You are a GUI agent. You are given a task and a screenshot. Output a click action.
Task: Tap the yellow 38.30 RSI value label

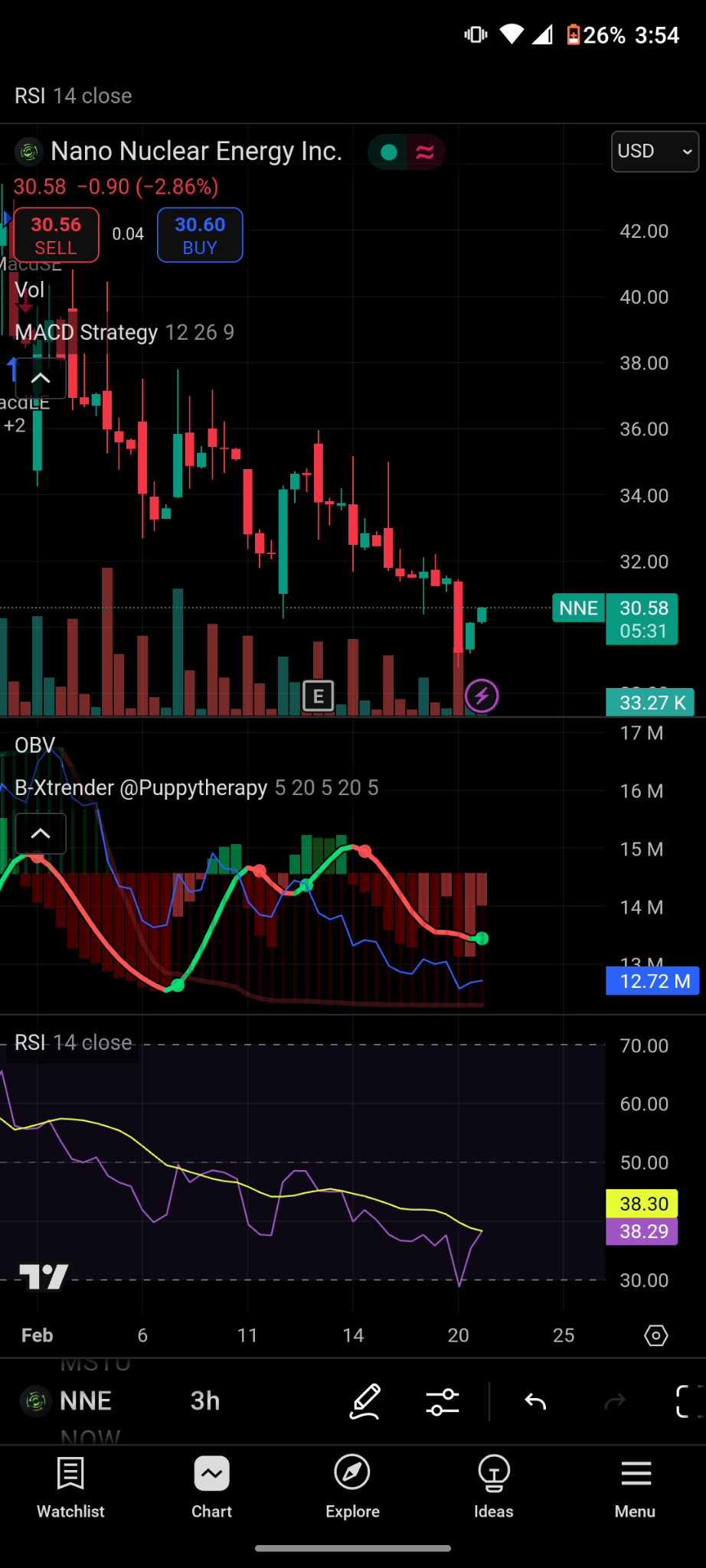(642, 1204)
